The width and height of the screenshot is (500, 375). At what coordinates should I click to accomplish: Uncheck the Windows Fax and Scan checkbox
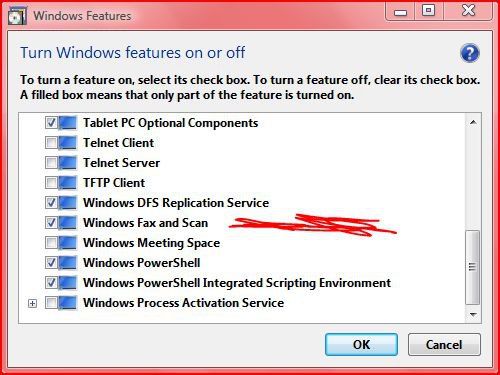pyautogui.click(x=51, y=222)
